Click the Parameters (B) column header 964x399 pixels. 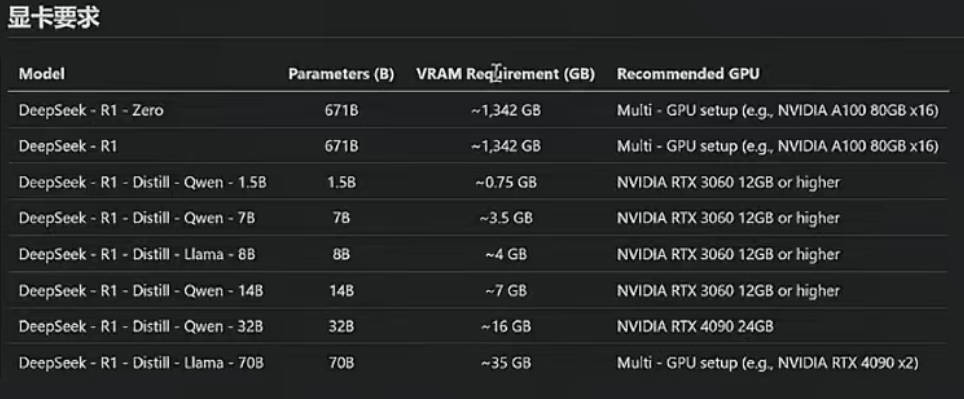point(341,74)
